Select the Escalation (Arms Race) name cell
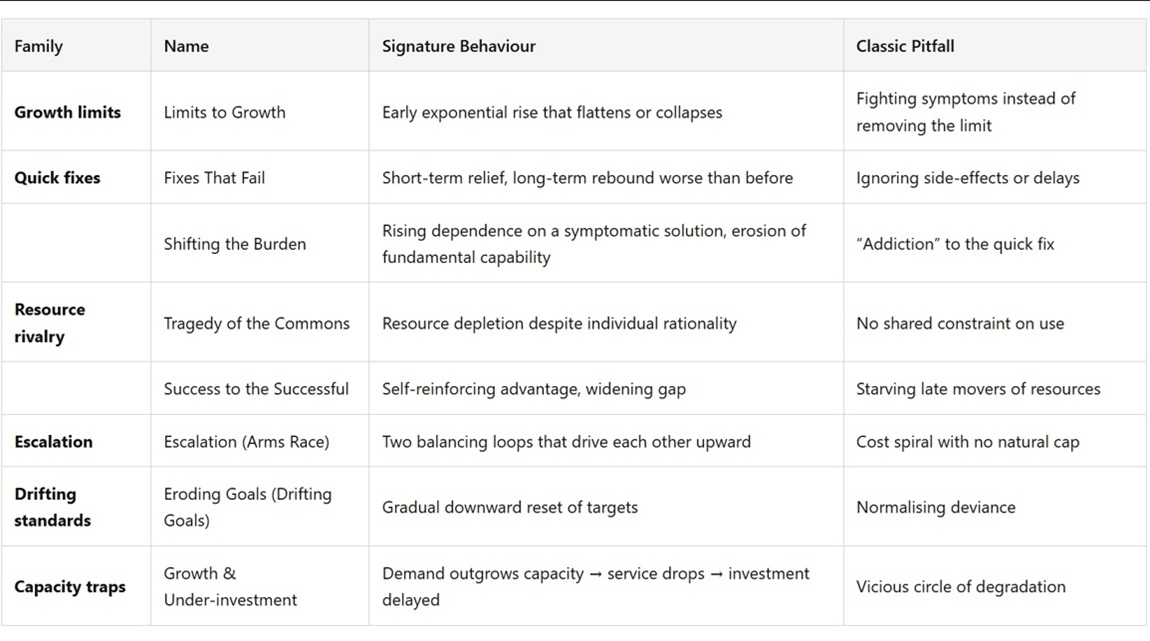 [246, 441]
